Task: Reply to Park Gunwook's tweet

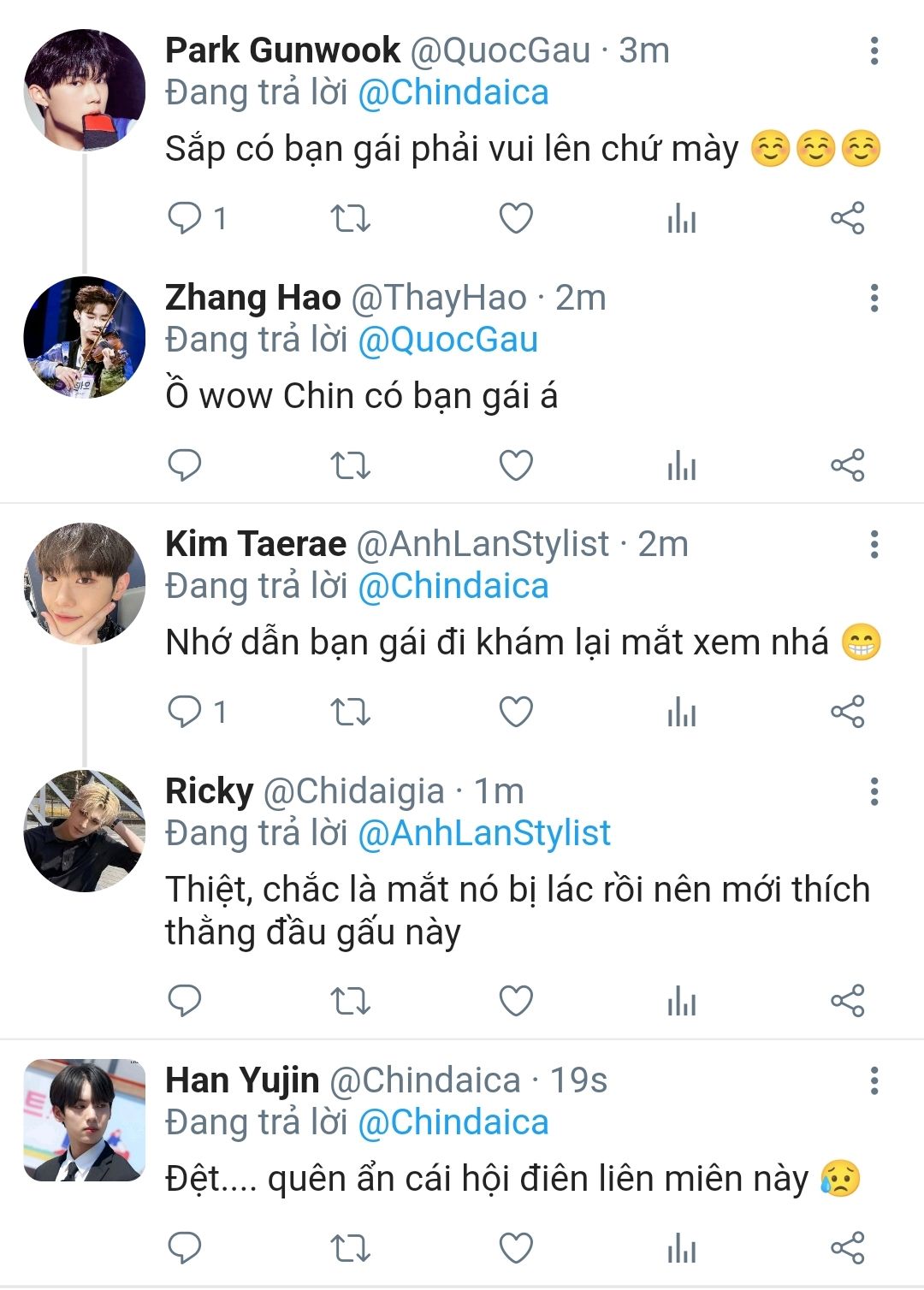Action: pos(185,218)
